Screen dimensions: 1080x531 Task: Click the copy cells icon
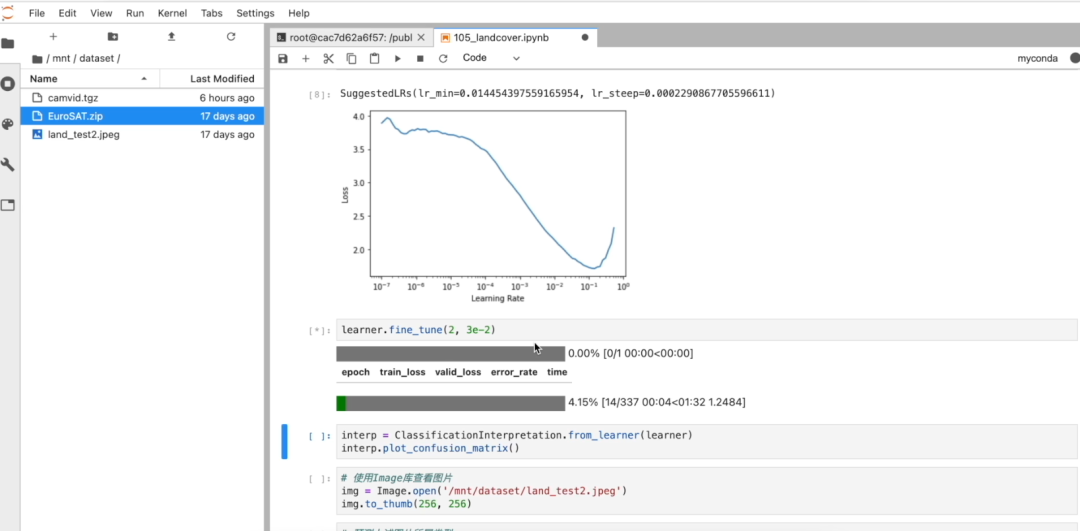pos(351,59)
